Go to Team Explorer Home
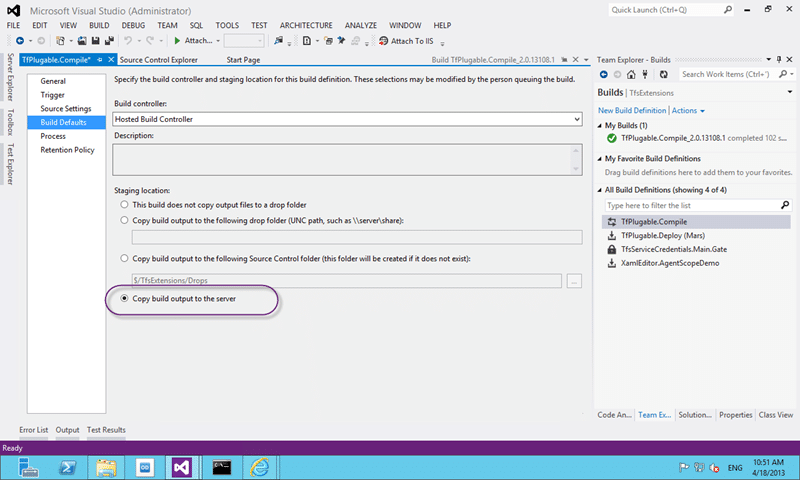Screen dimensions: 800x480 [631, 74]
